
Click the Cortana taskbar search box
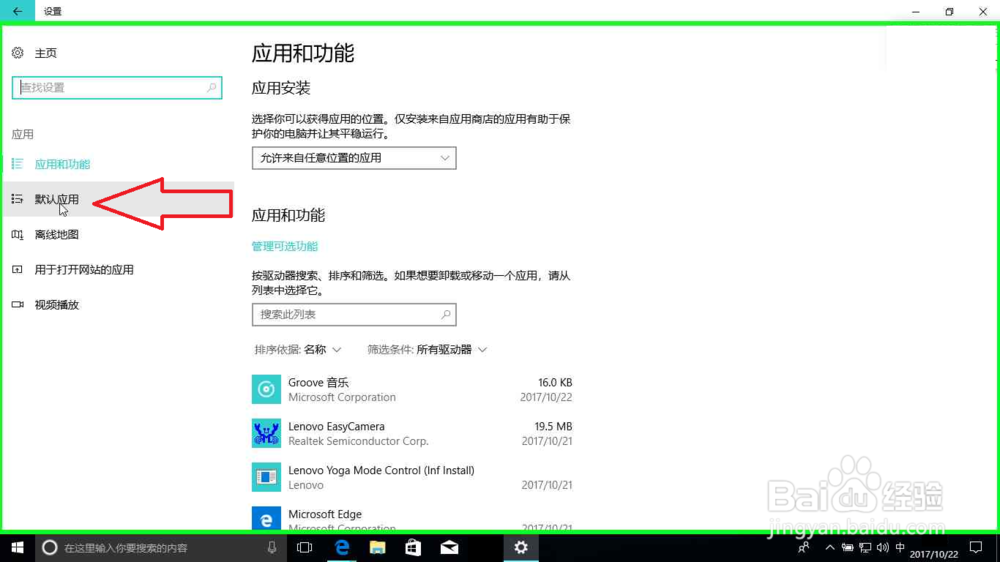pos(159,547)
